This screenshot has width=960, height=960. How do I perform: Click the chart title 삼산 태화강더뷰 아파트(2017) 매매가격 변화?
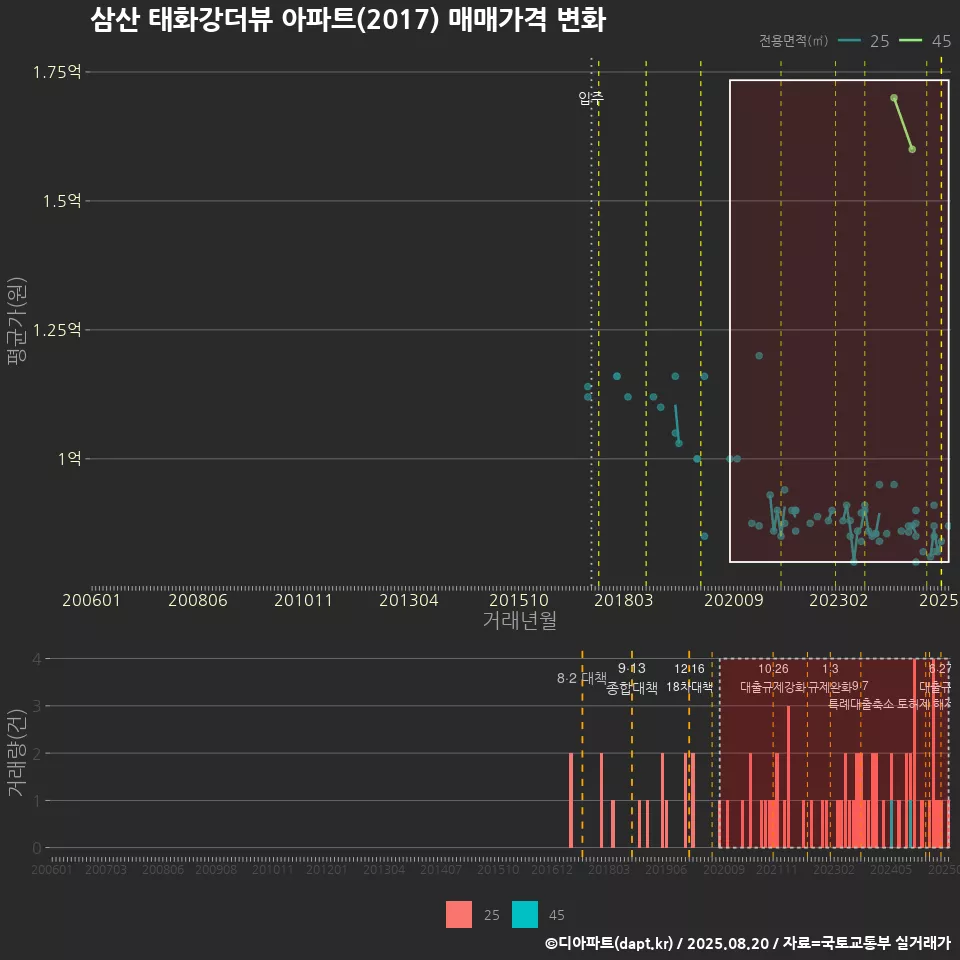pos(348,20)
